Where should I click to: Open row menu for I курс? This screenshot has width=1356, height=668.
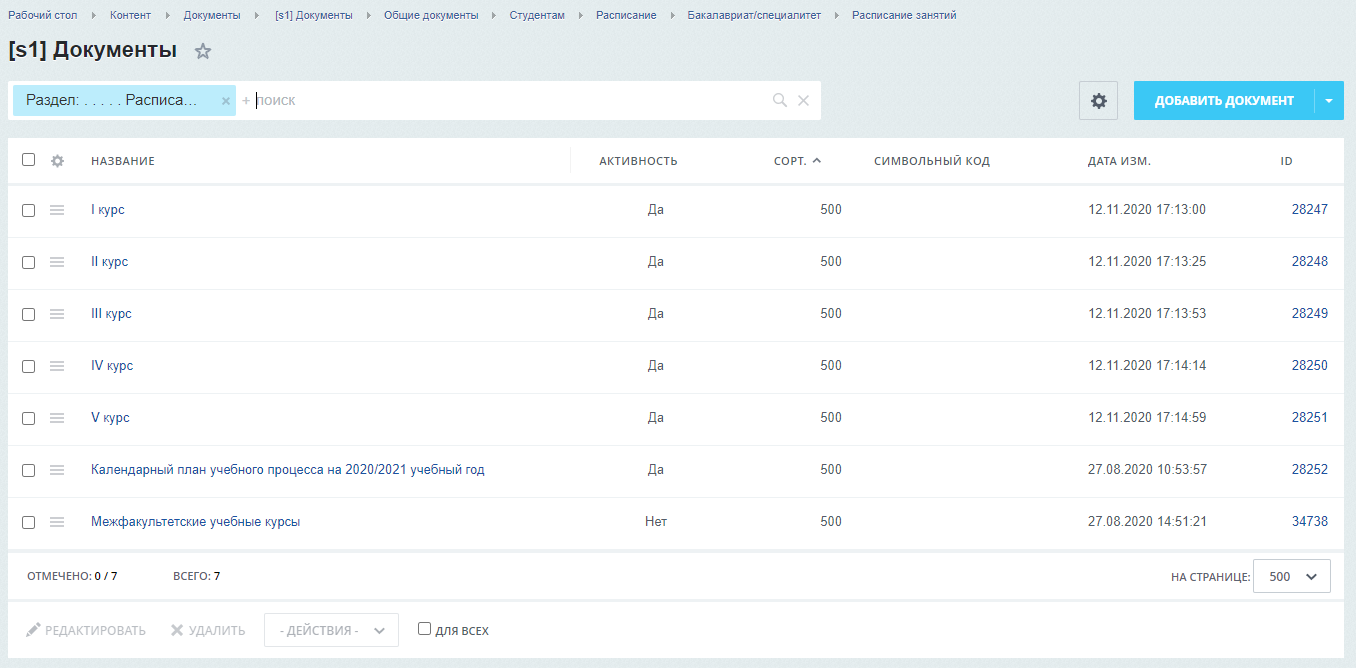click(x=57, y=210)
